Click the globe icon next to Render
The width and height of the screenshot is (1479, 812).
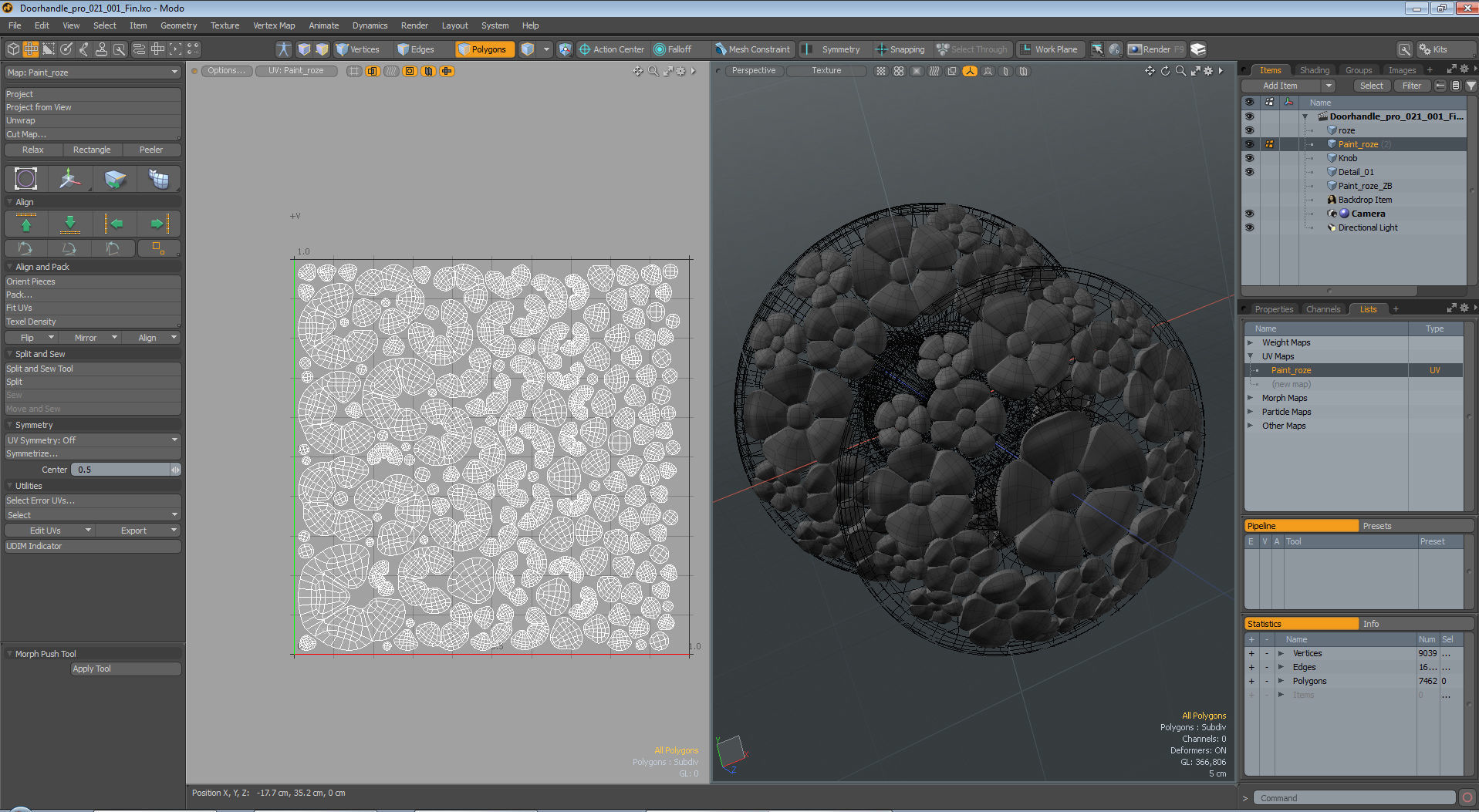coord(1115,49)
